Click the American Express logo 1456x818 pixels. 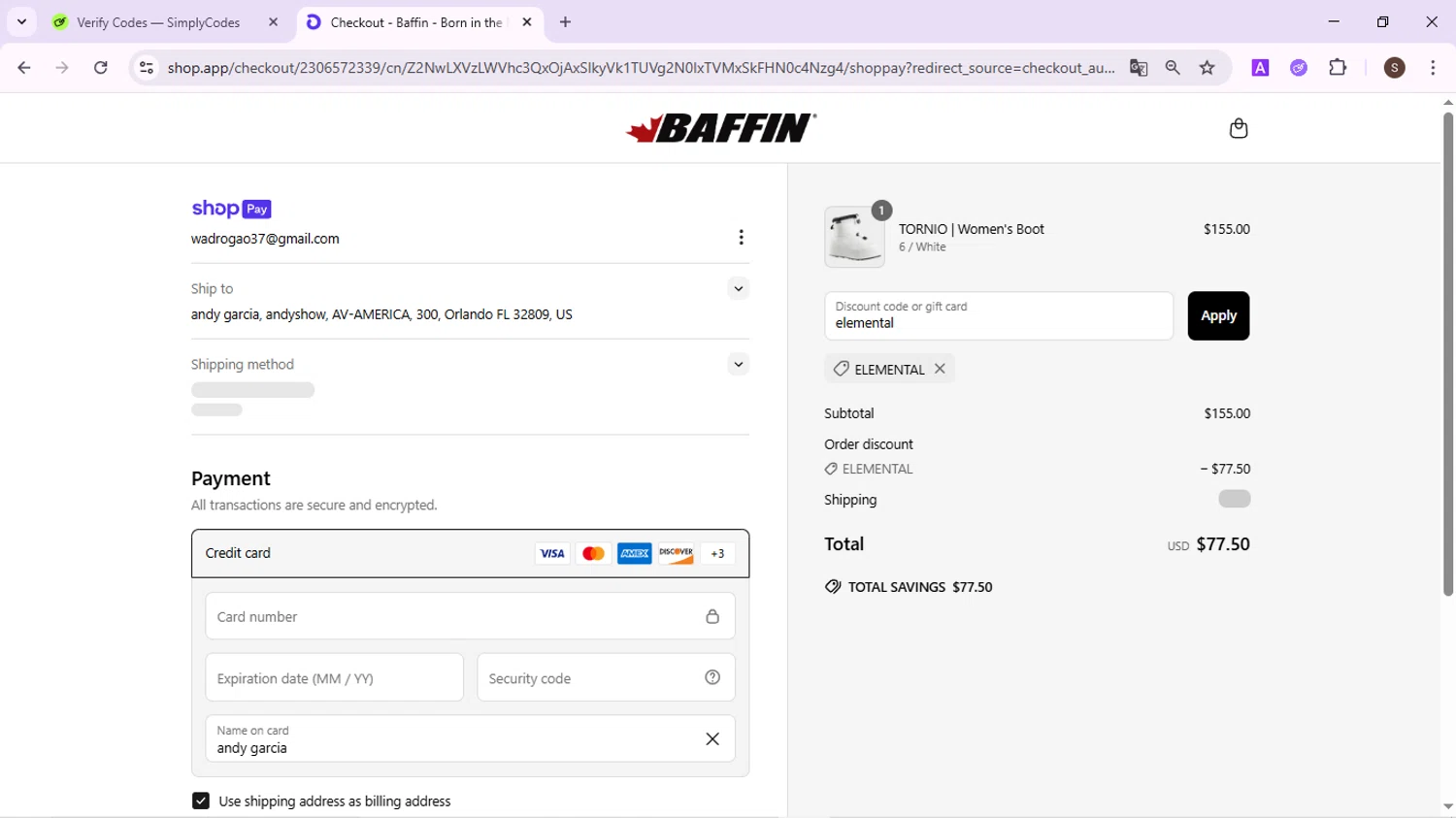click(635, 553)
